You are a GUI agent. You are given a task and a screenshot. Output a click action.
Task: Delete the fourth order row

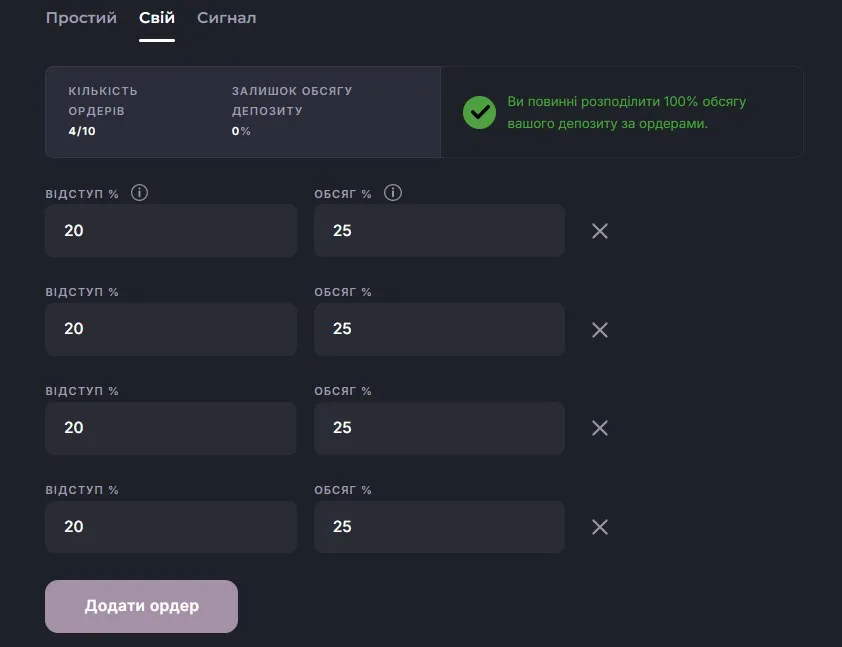point(600,527)
